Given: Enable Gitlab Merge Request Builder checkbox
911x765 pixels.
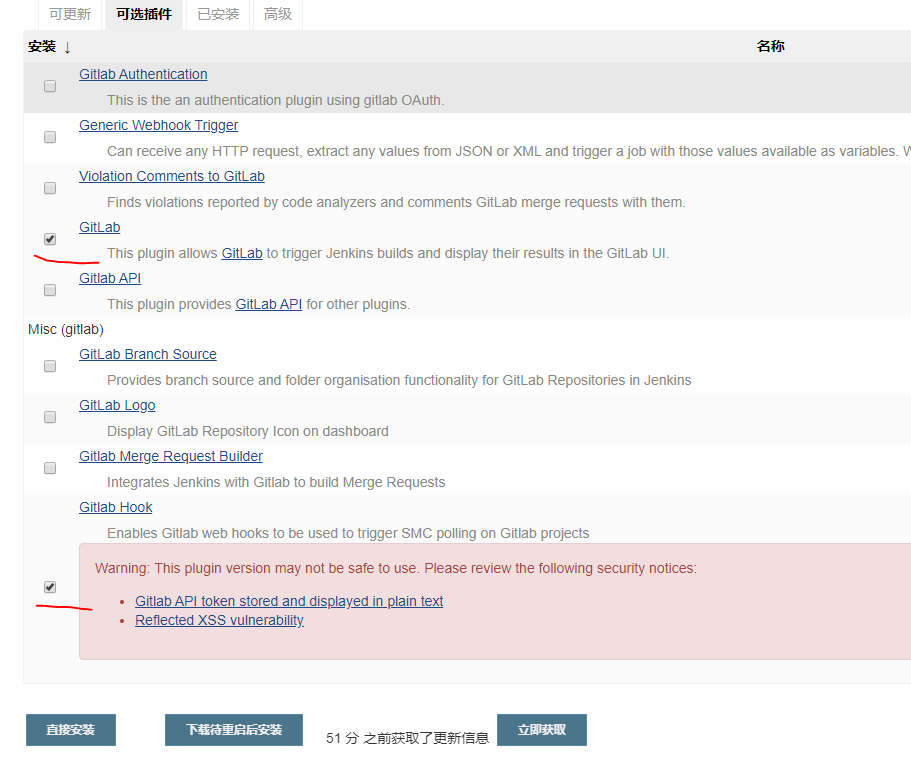Looking at the screenshot, I should 50,468.
